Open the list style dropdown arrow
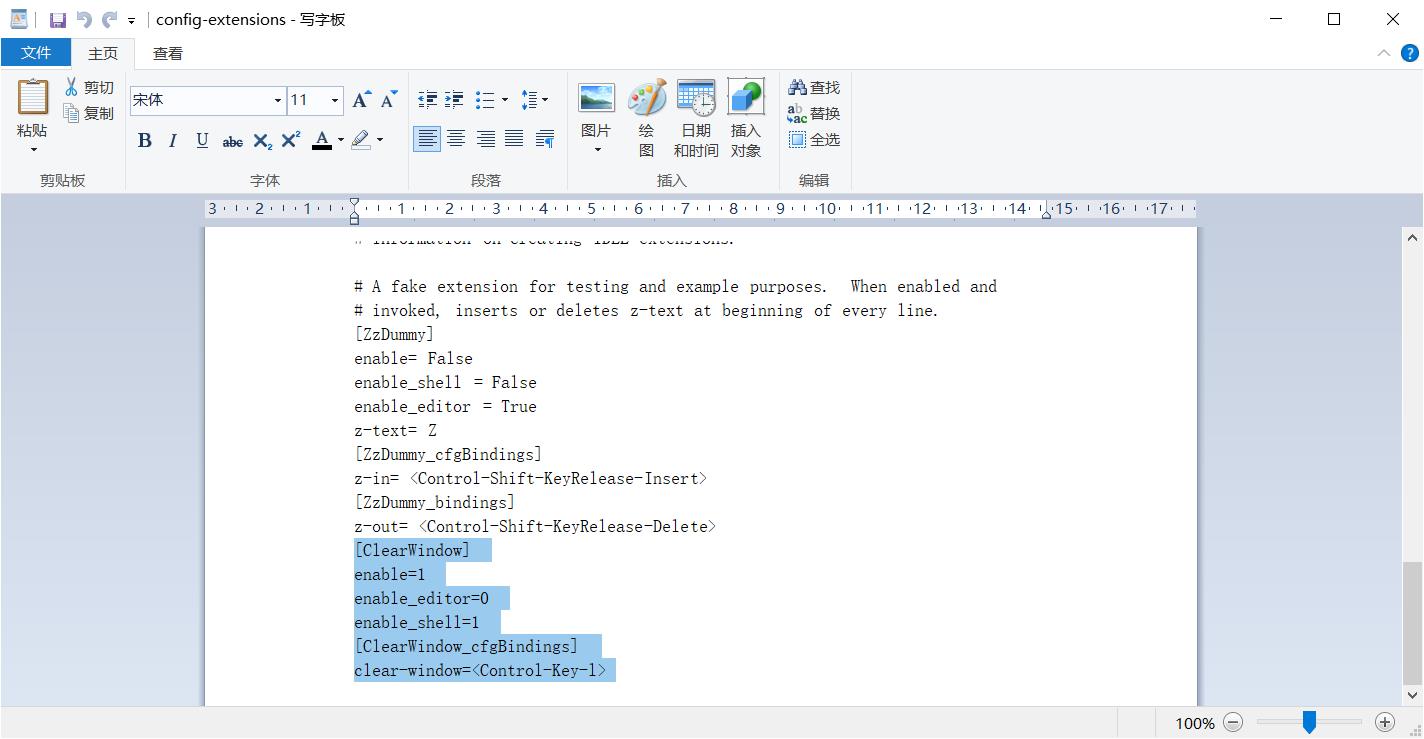The image size is (1424, 739). [x=504, y=99]
